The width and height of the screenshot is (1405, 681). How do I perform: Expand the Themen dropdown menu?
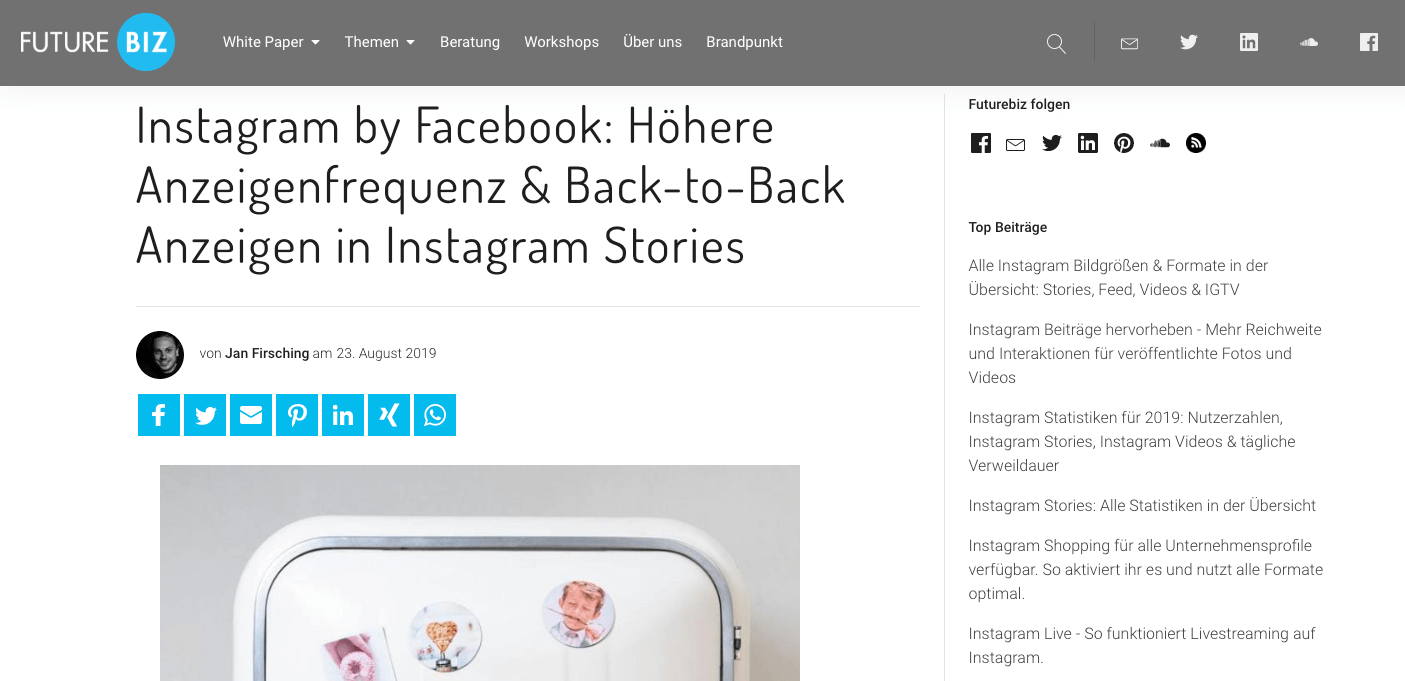click(379, 42)
